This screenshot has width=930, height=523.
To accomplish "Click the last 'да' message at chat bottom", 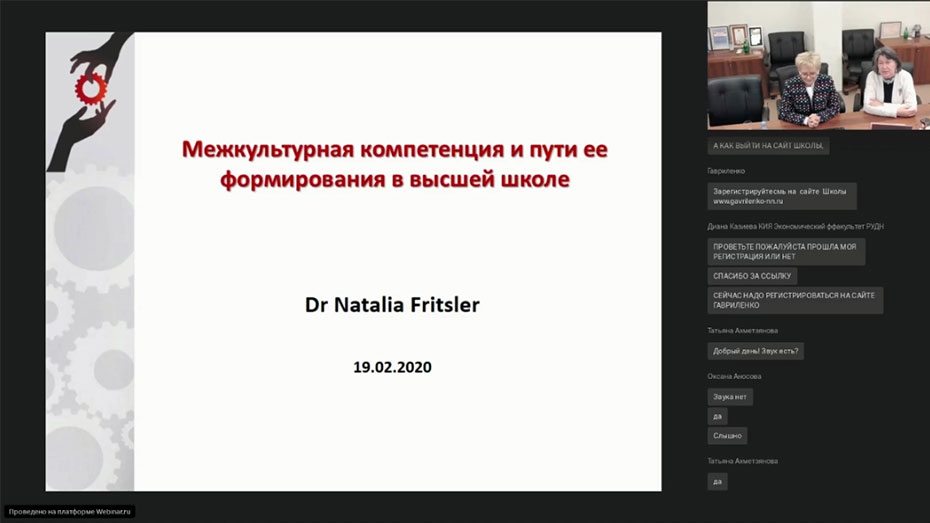I will coord(716,481).
